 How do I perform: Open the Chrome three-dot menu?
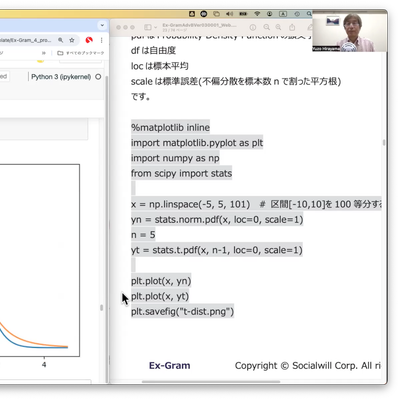point(101,40)
